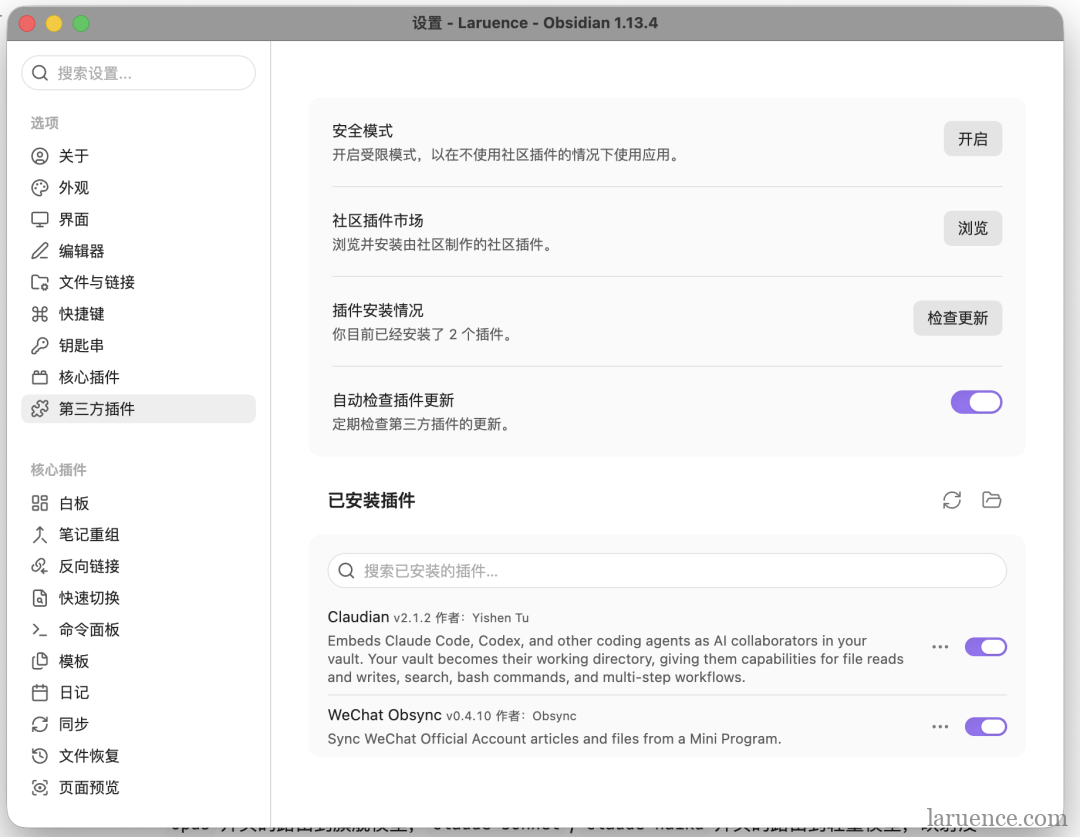Click the 界面 monitor icon
Image resolution: width=1080 pixels, height=837 pixels.
tap(40, 220)
